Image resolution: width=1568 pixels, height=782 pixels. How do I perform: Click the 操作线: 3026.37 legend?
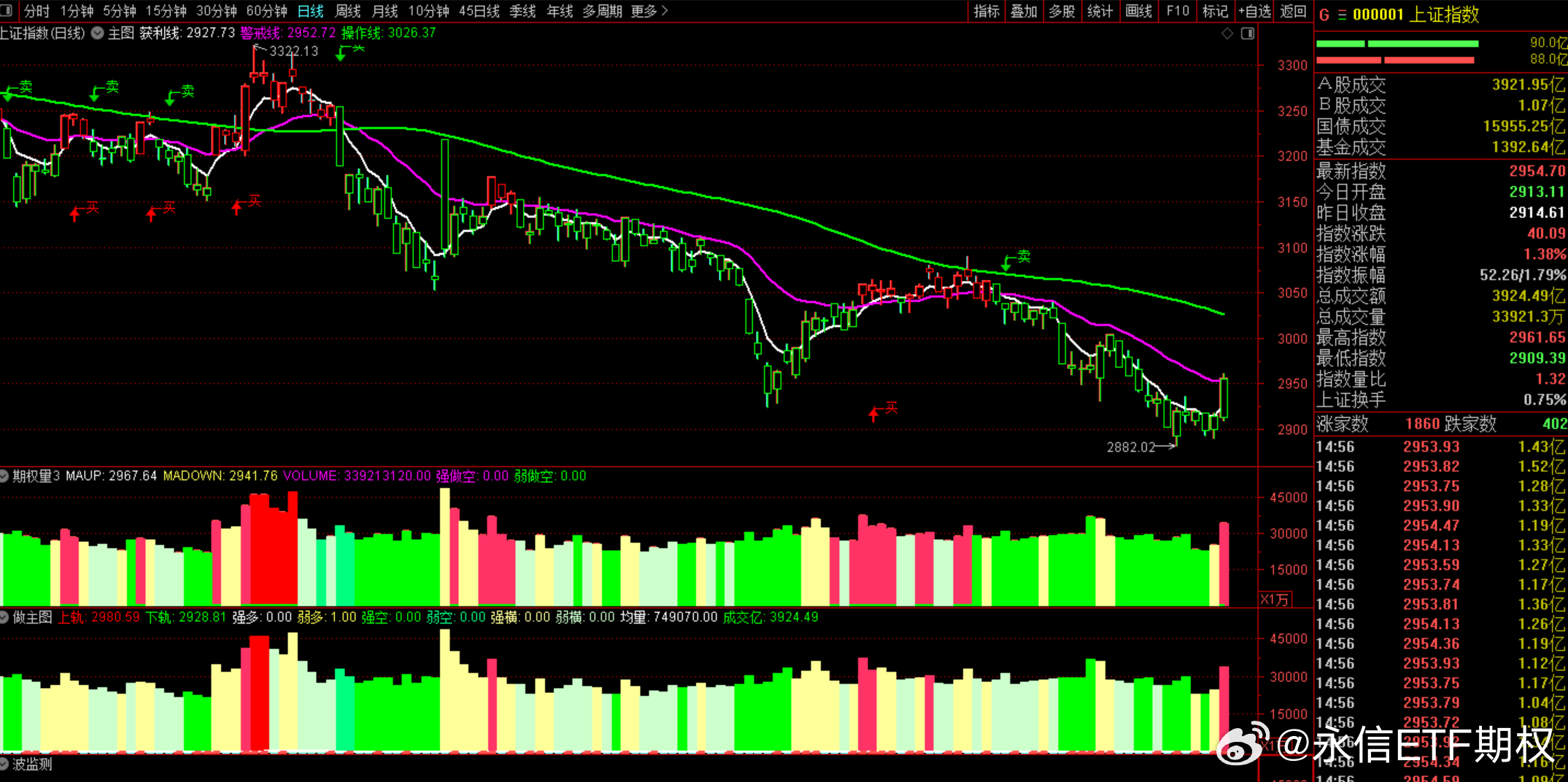click(389, 33)
